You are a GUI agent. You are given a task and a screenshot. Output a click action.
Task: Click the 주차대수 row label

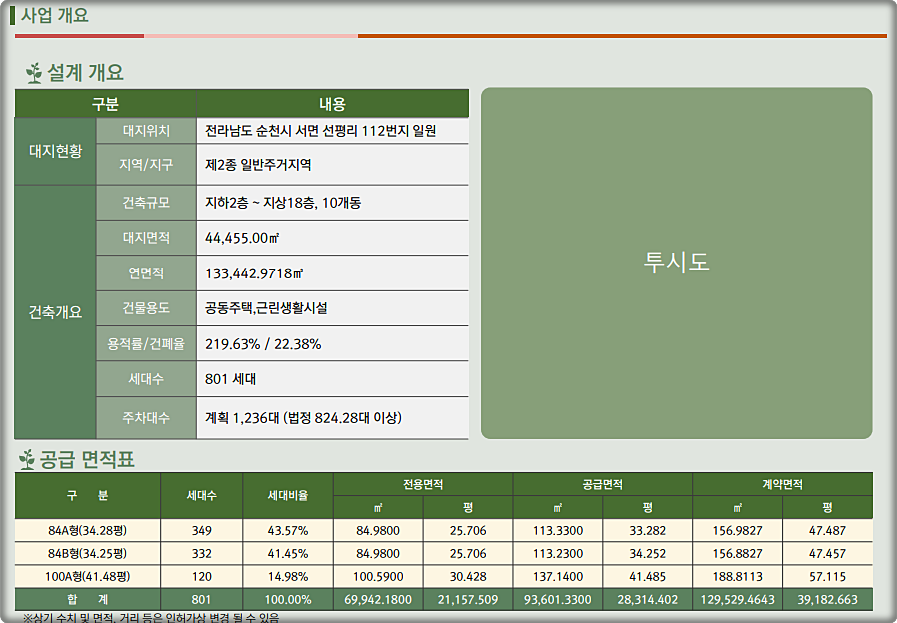tap(146, 418)
